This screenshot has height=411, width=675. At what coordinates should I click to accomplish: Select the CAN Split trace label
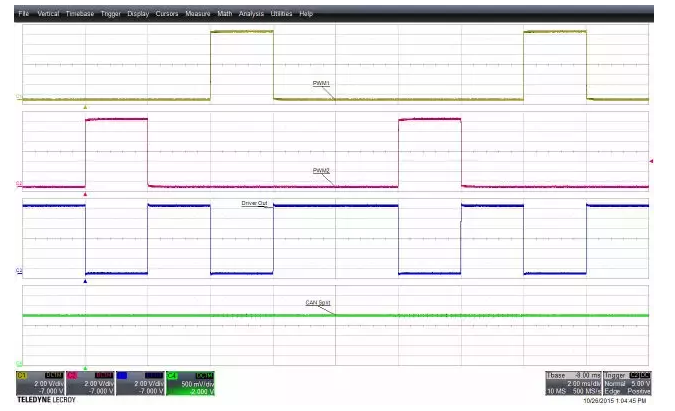click(318, 303)
